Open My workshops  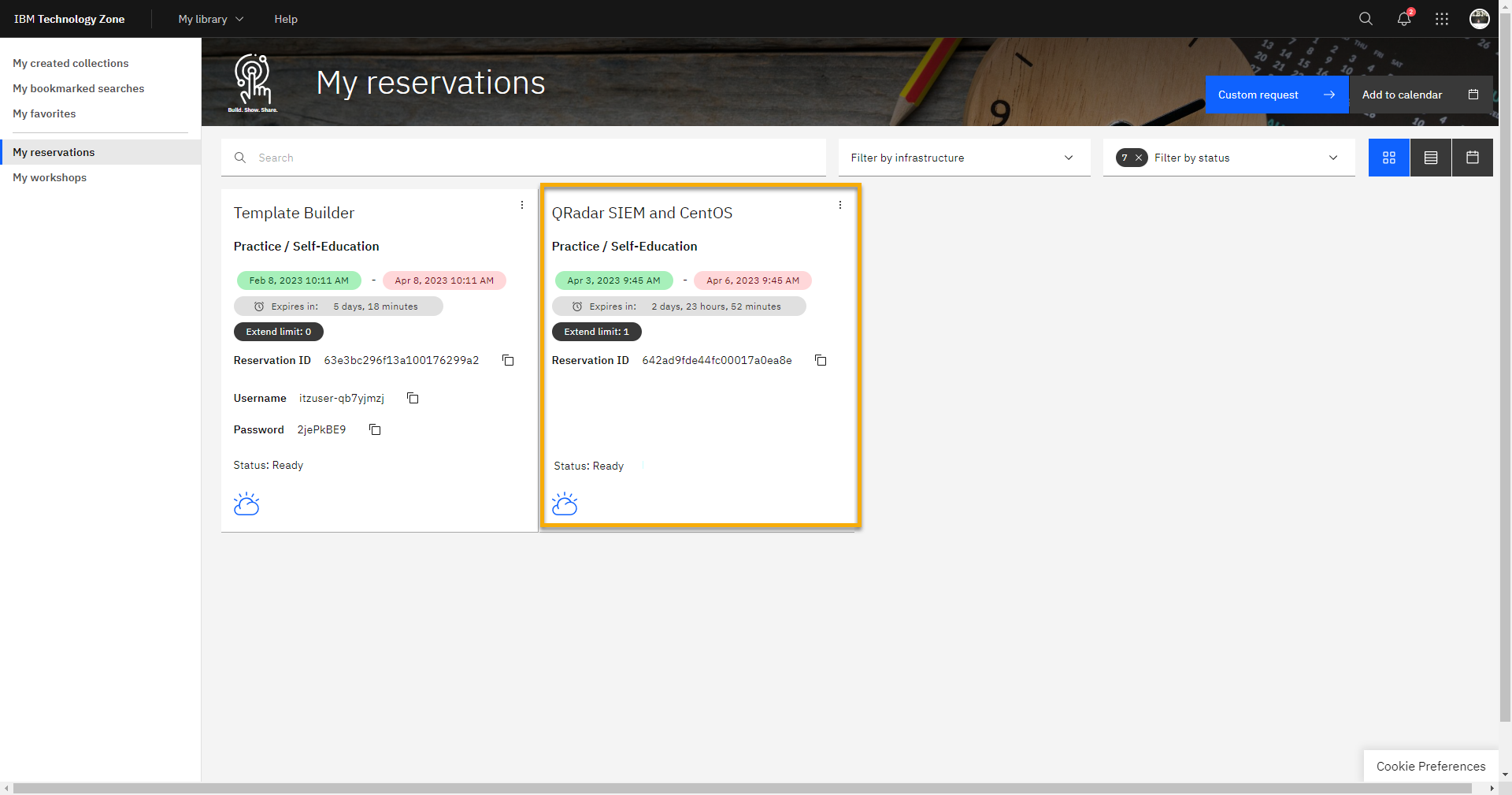click(x=50, y=177)
